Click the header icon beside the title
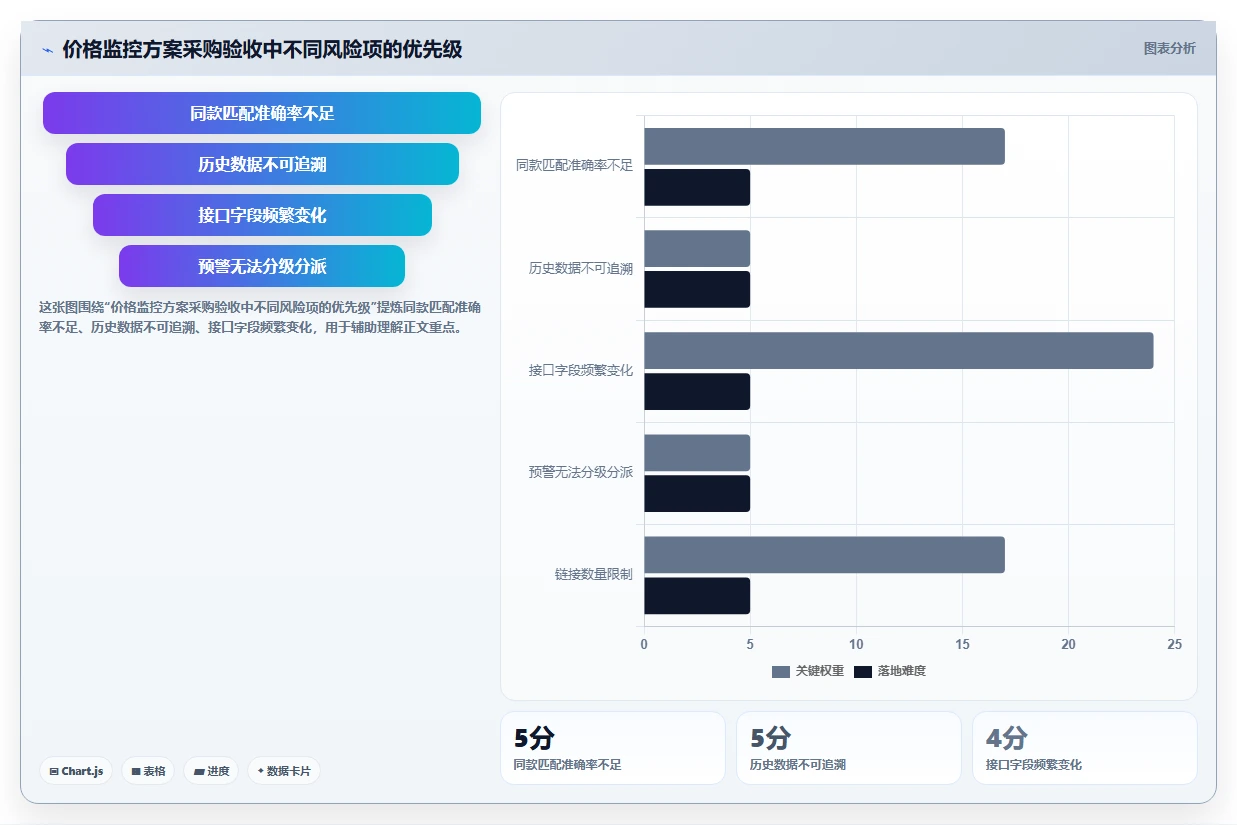The height and width of the screenshot is (825, 1237). pos(47,49)
